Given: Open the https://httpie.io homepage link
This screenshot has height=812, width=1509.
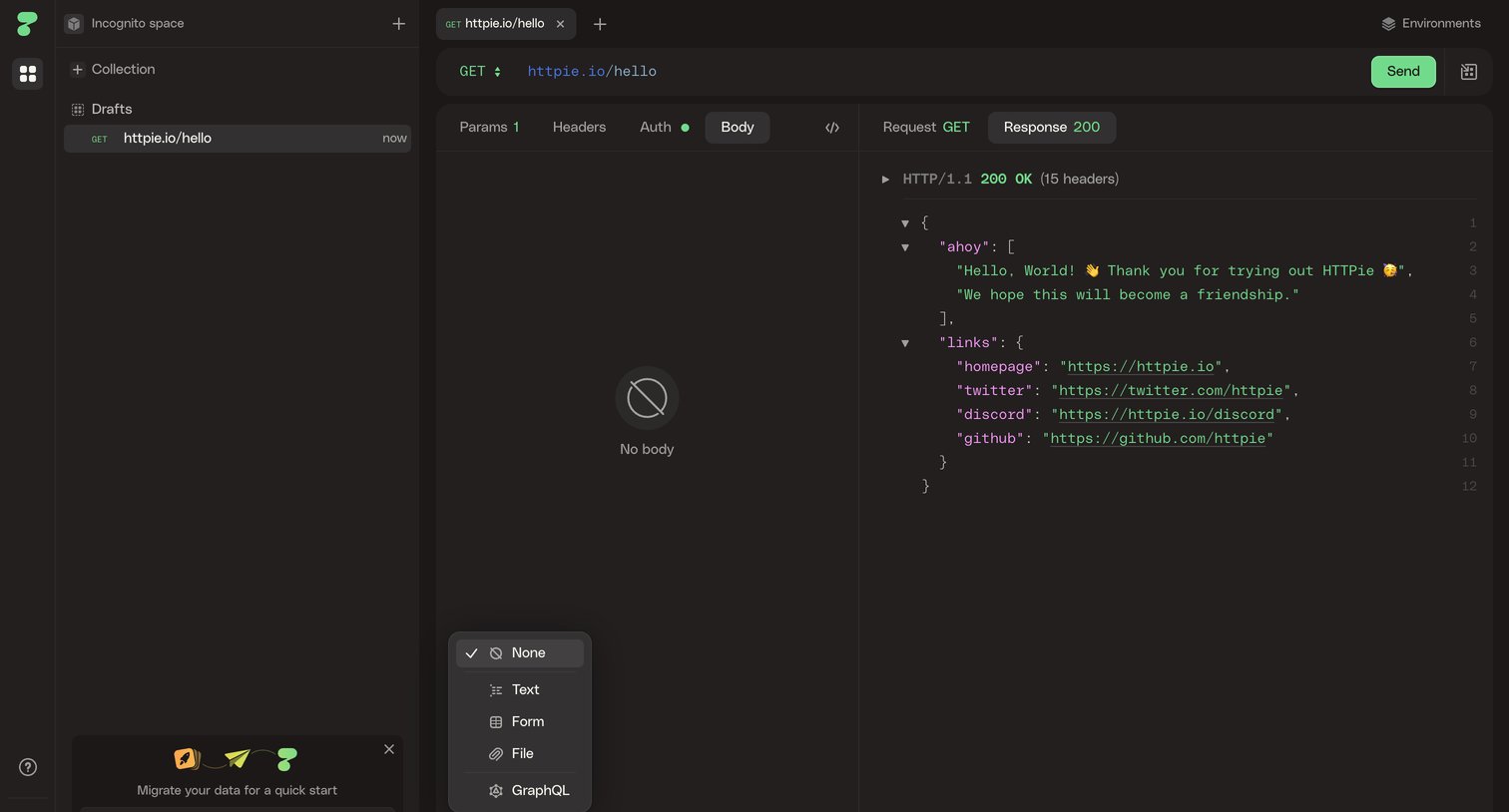Looking at the screenshot, I should pos(1141,367).
